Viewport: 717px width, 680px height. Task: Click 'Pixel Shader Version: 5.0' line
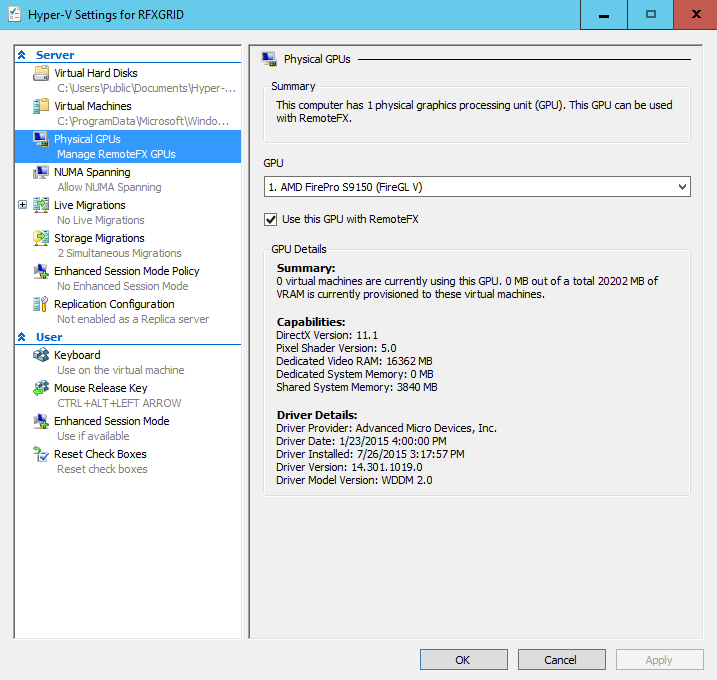click(x=336, y=348)
